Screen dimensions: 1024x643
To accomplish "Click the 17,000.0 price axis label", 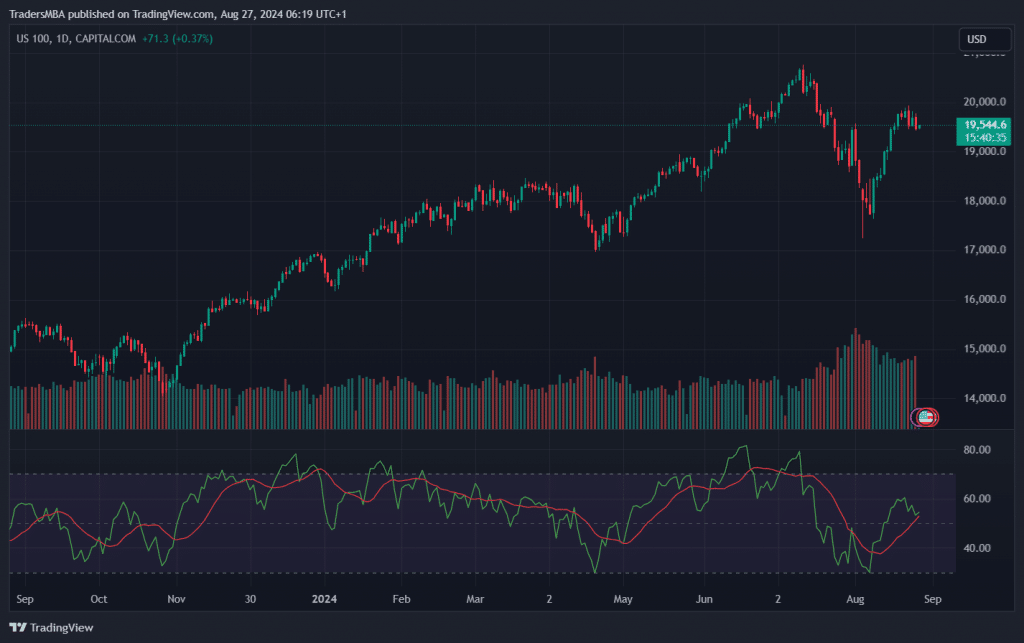I will tap(981, 250).
